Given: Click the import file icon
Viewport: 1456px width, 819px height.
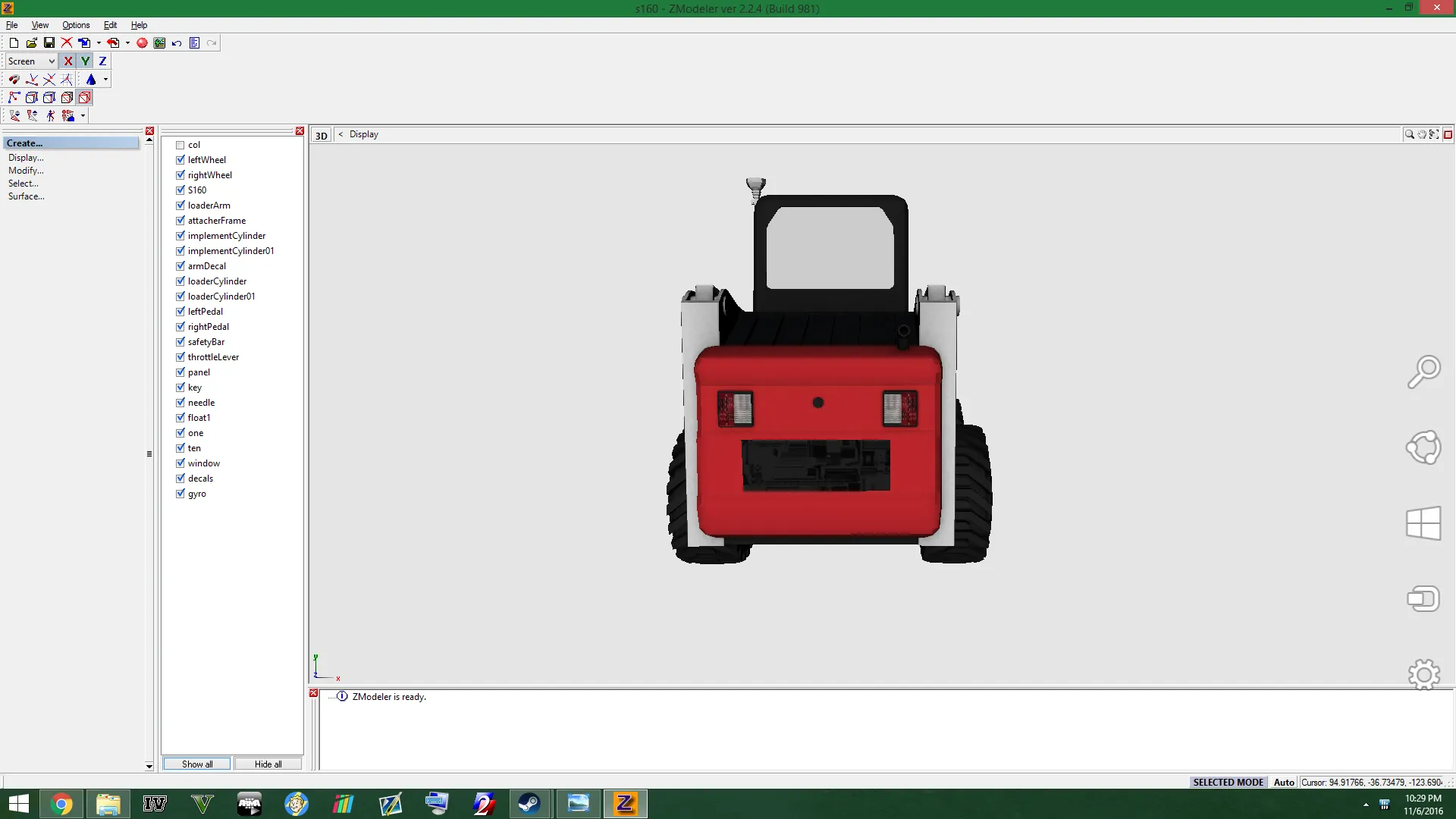Looking at the screenshot, I should [84, 43].
